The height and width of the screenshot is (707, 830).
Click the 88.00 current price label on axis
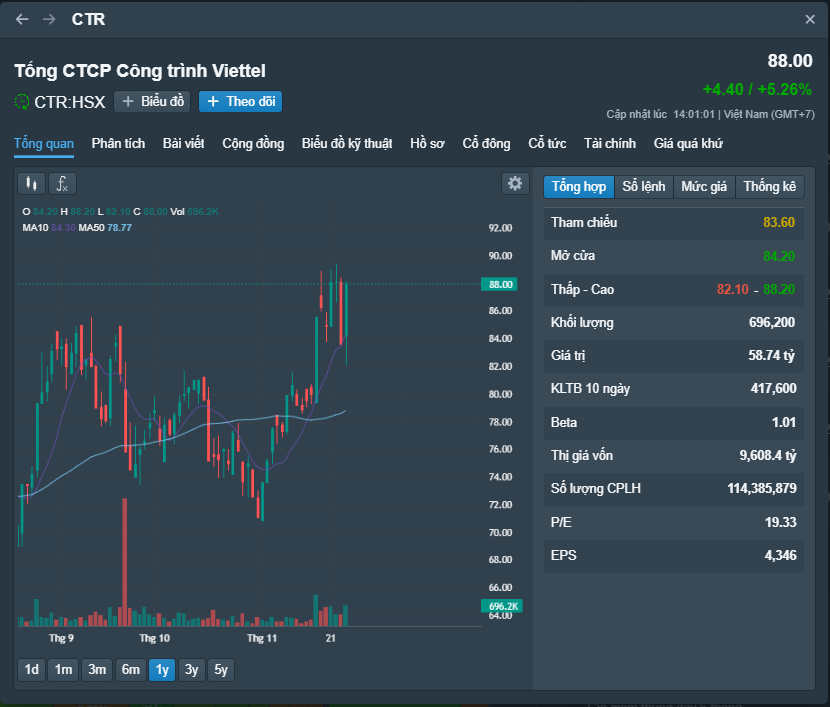(500, 284)
